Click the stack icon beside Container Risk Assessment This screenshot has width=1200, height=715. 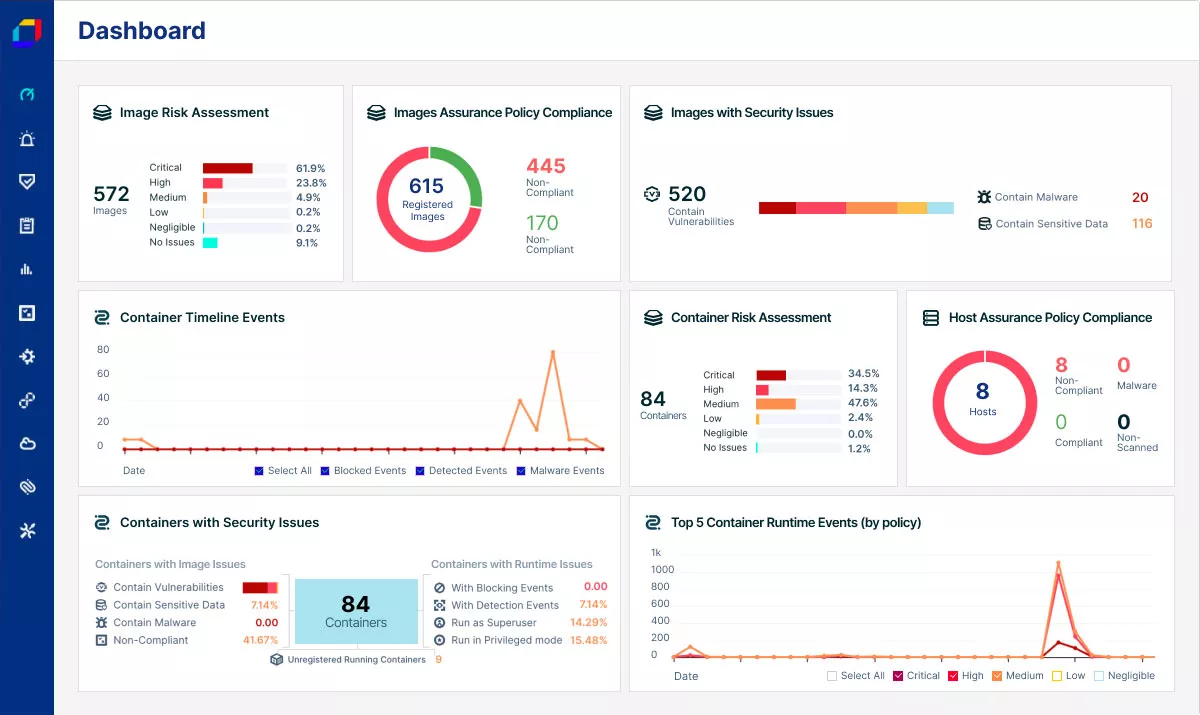[653, 318]
